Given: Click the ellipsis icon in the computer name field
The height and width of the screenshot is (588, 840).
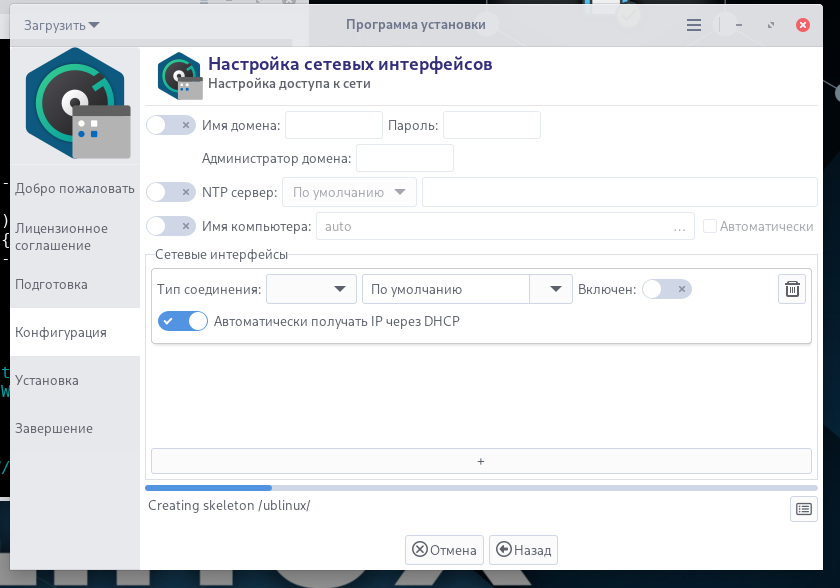Looking at the screenshot, I should (679, 227).
